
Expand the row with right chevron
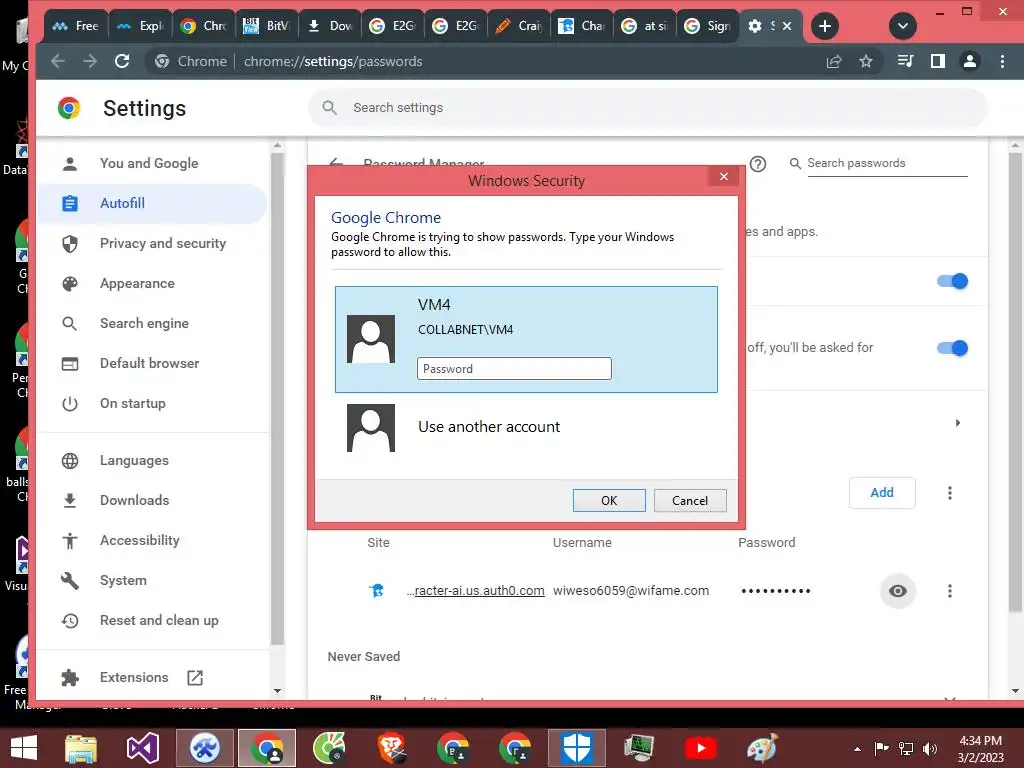click(957, 423)
